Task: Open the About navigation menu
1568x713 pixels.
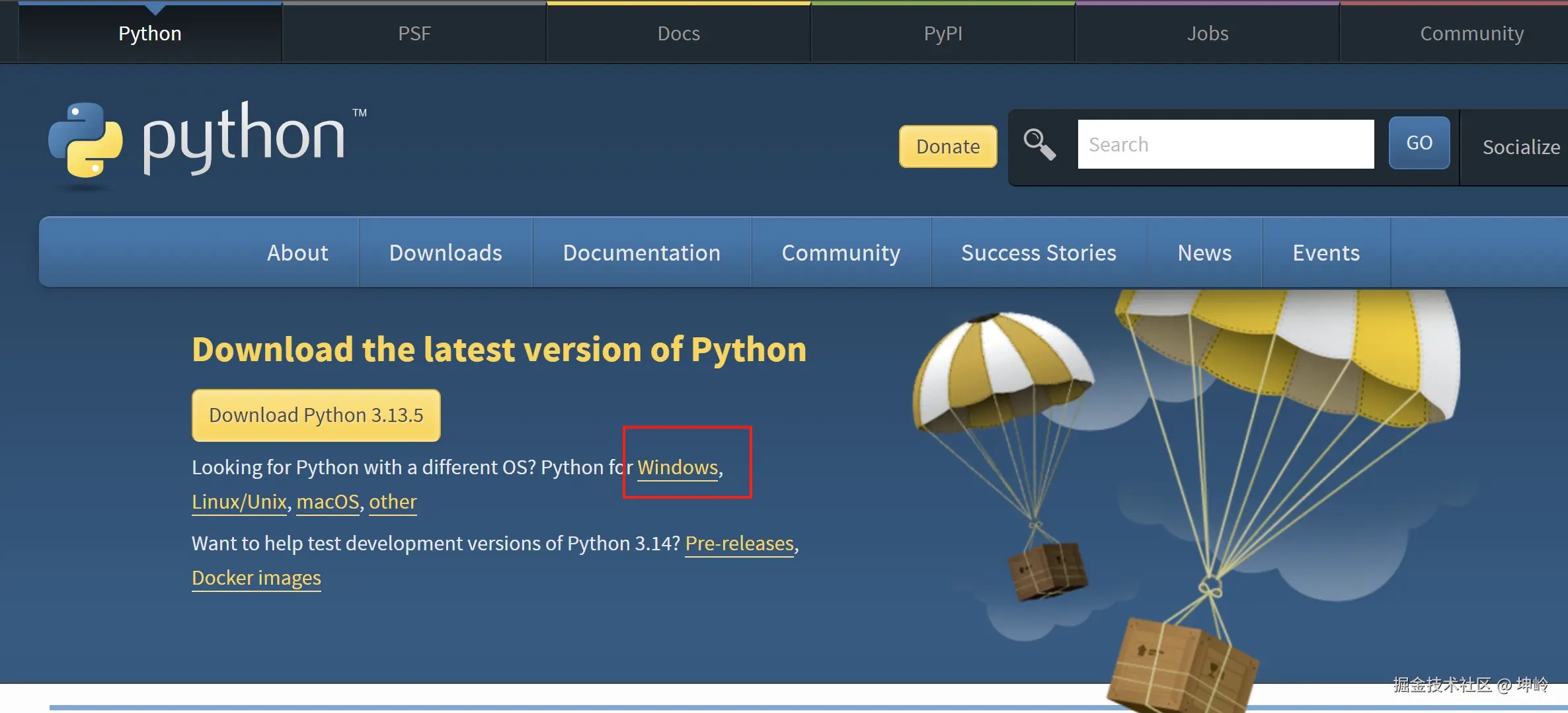Action: tap(297, 253)
